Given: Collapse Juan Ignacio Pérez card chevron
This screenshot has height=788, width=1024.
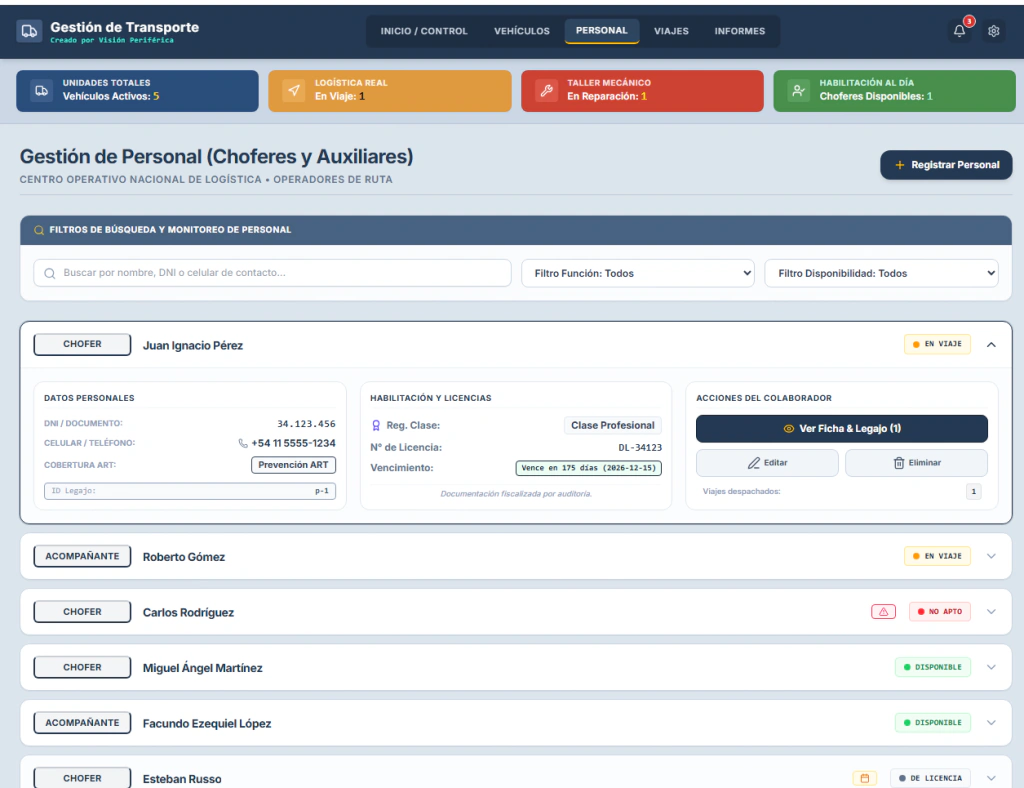Looking at the screenshot, I should 991,345.
